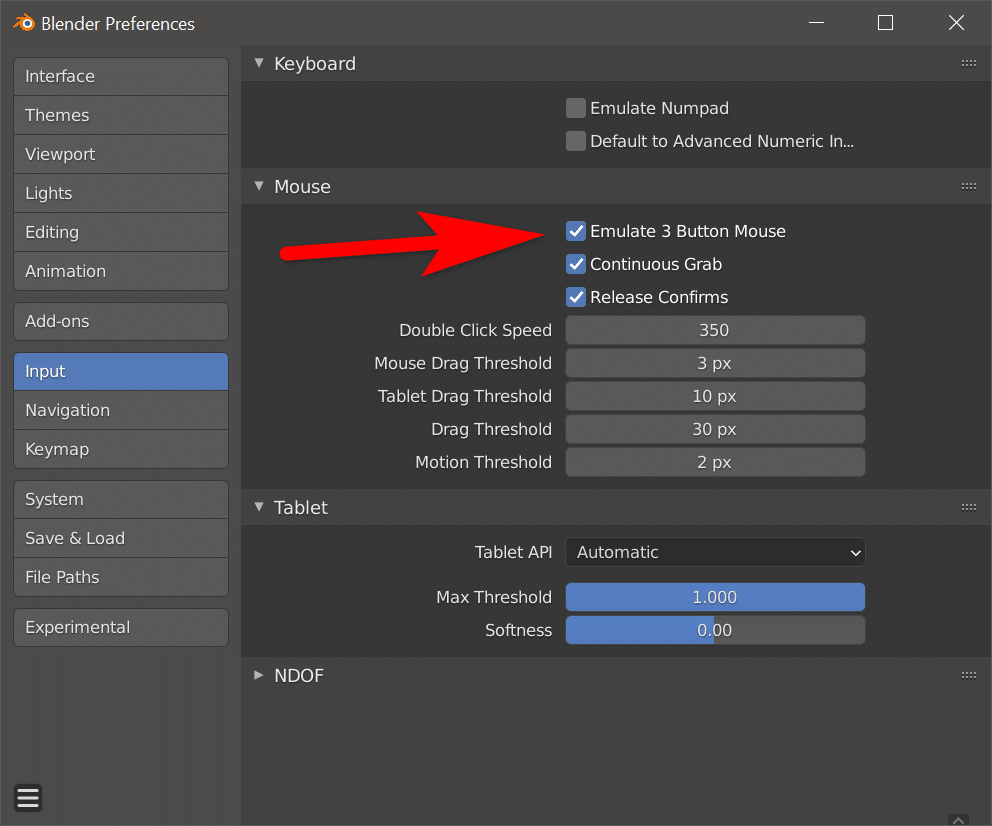Viewport: 992px width, 826px height.
Task: Adjust the Softness slider
Action: coord(715,630)
